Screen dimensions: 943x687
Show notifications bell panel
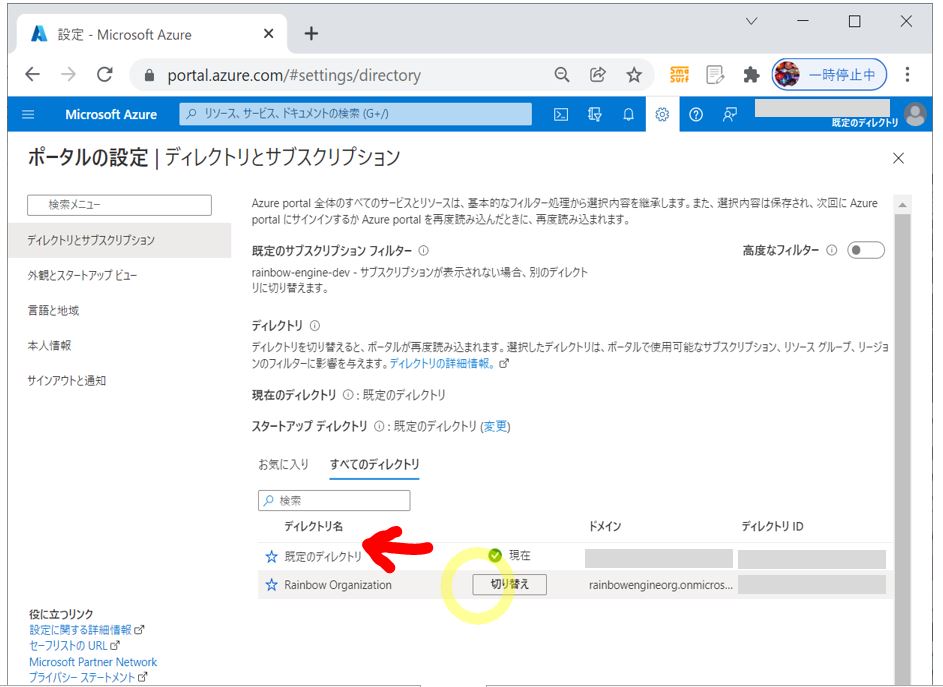[x=628, y=114]
